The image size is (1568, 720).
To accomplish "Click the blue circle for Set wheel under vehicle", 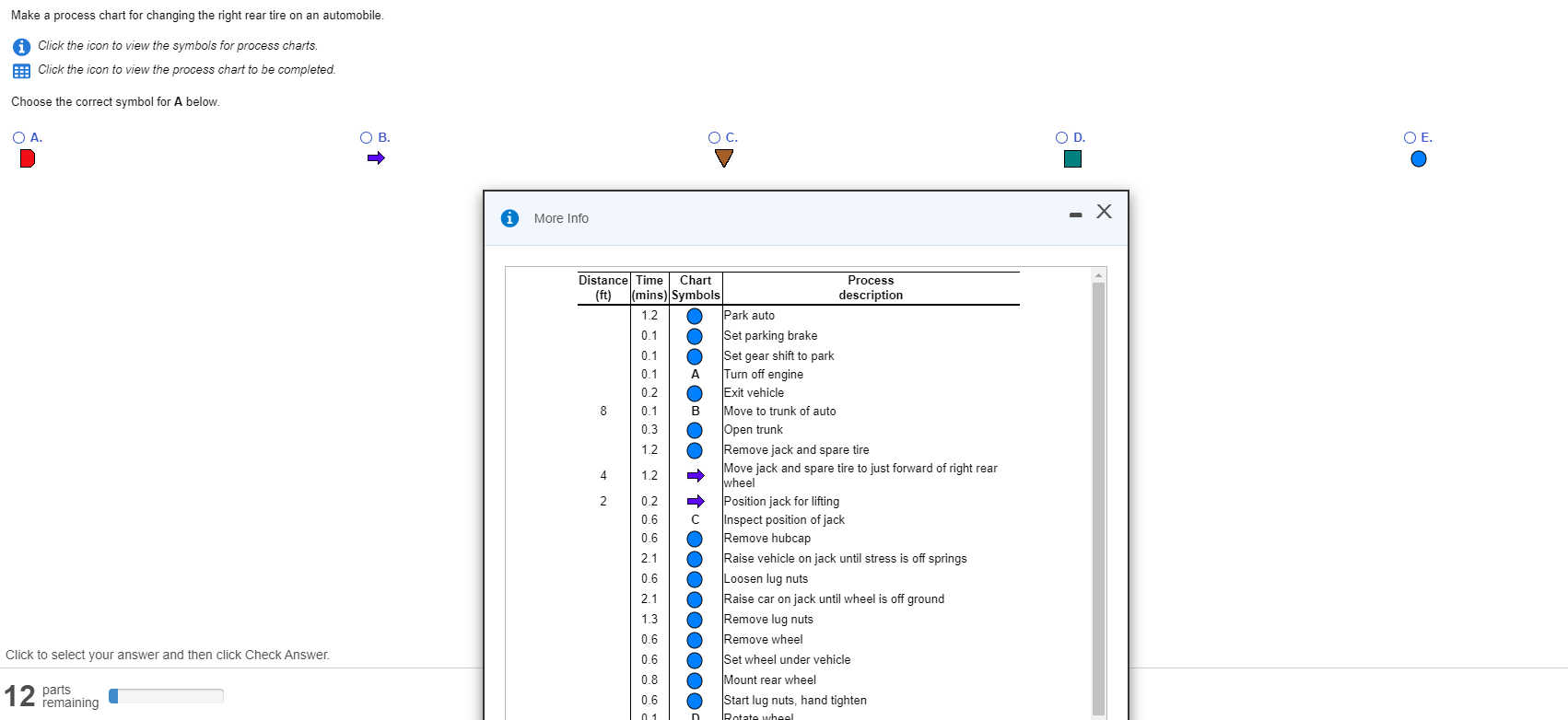I will (x=695, y=660).
